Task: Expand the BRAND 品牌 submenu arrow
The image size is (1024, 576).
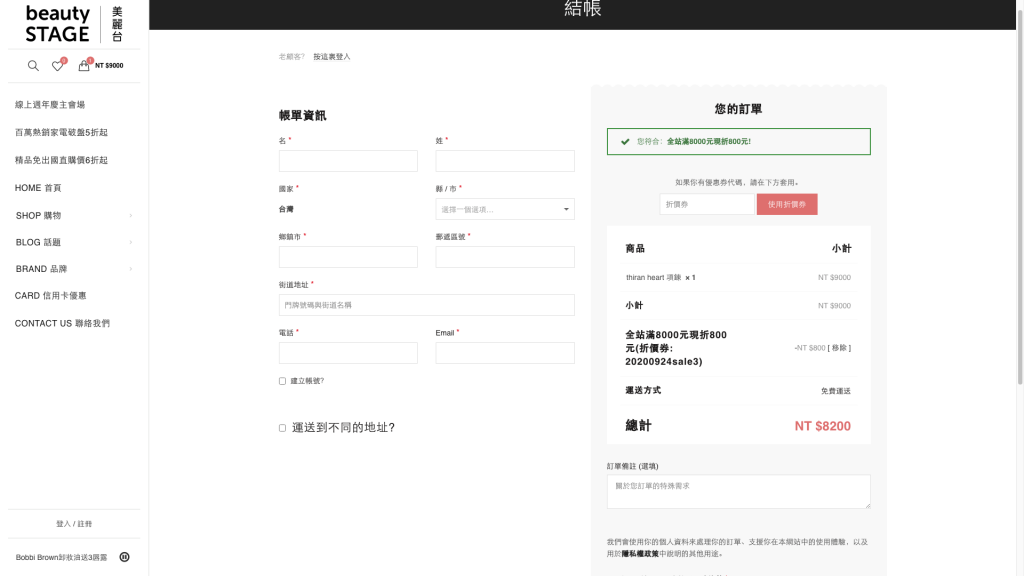Action: (131, 269)
